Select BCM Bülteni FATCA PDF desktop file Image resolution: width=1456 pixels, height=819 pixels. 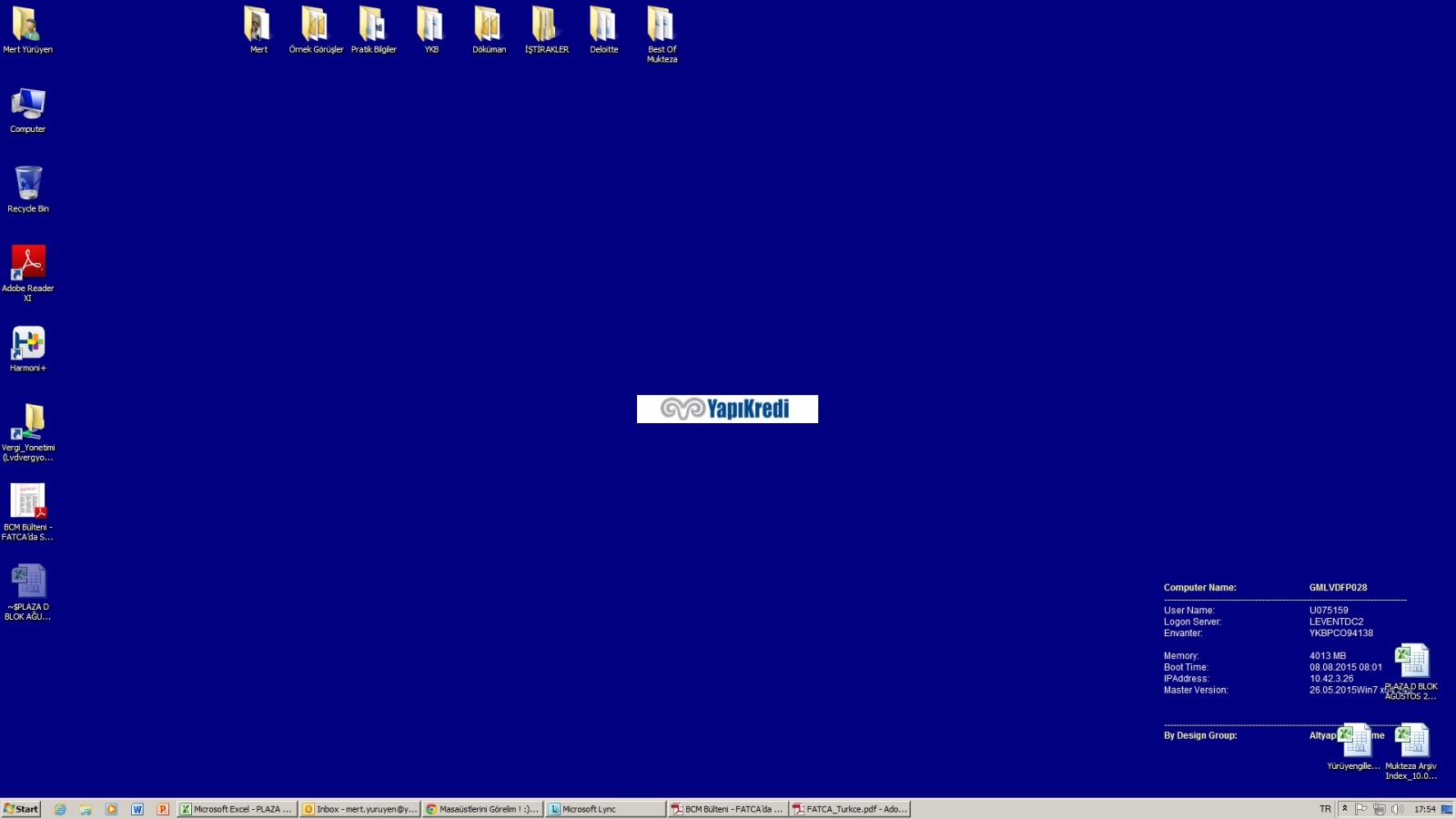pyautogui.click(x=27, y=511)
